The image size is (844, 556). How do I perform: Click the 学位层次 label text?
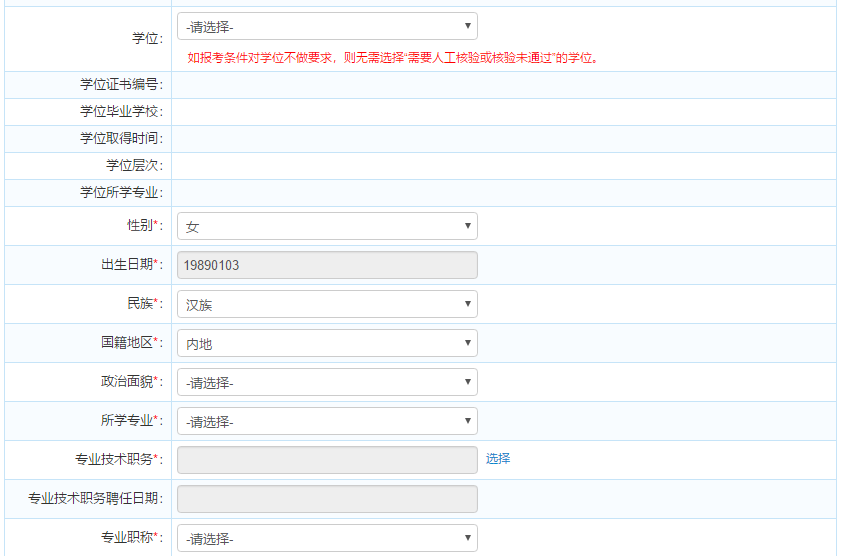134,165
